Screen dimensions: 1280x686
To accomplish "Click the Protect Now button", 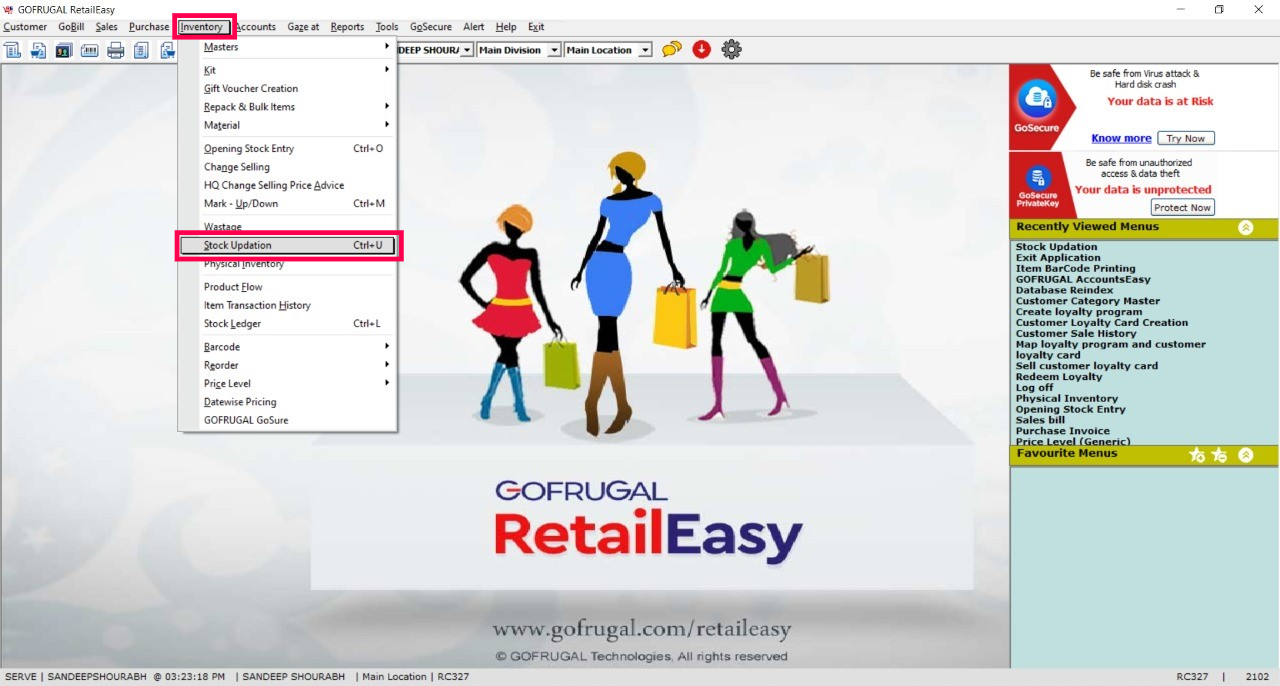I will point(1182,207).
